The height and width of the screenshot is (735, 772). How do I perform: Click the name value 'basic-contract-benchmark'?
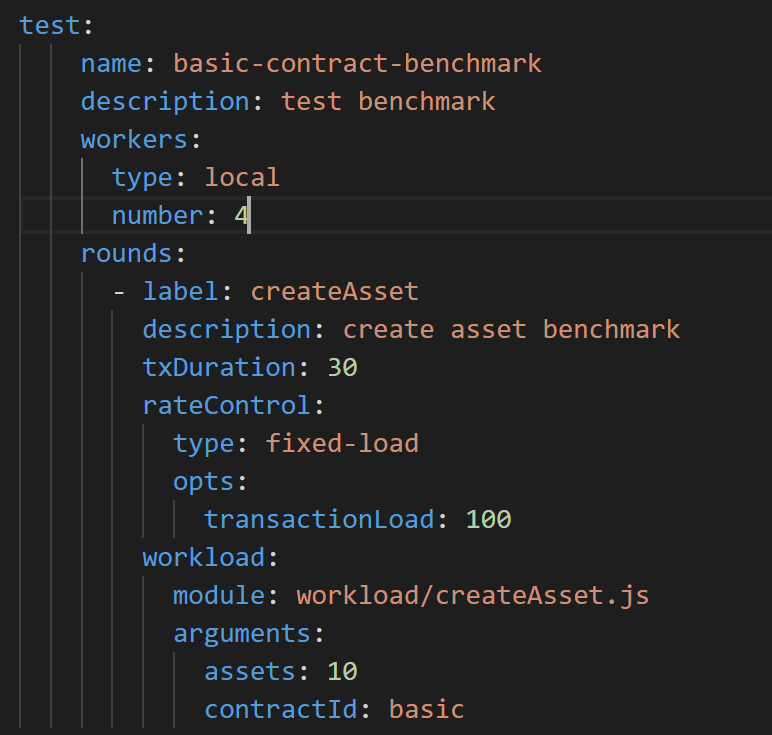[x=357, y=64]
